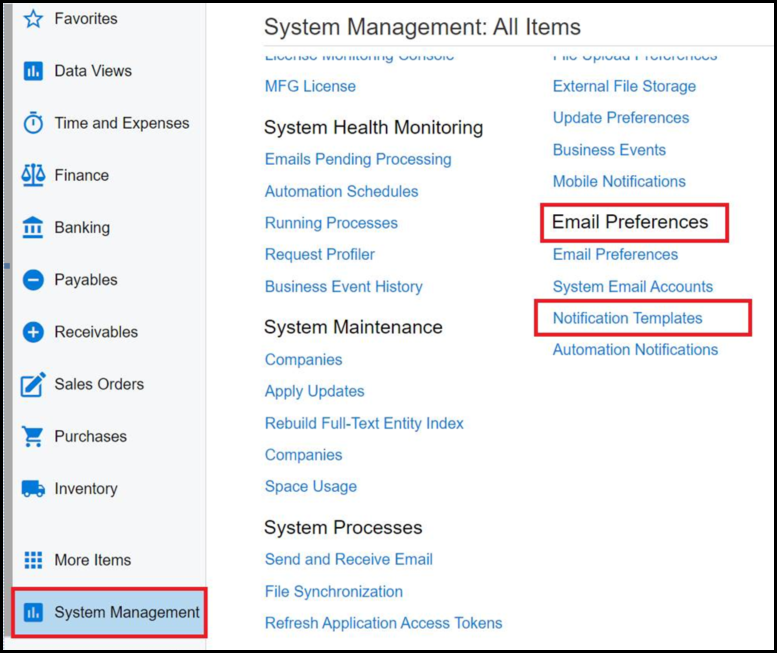Click the More Items grid icon
The width and height of the screenshot is (777, 653).
33,560
